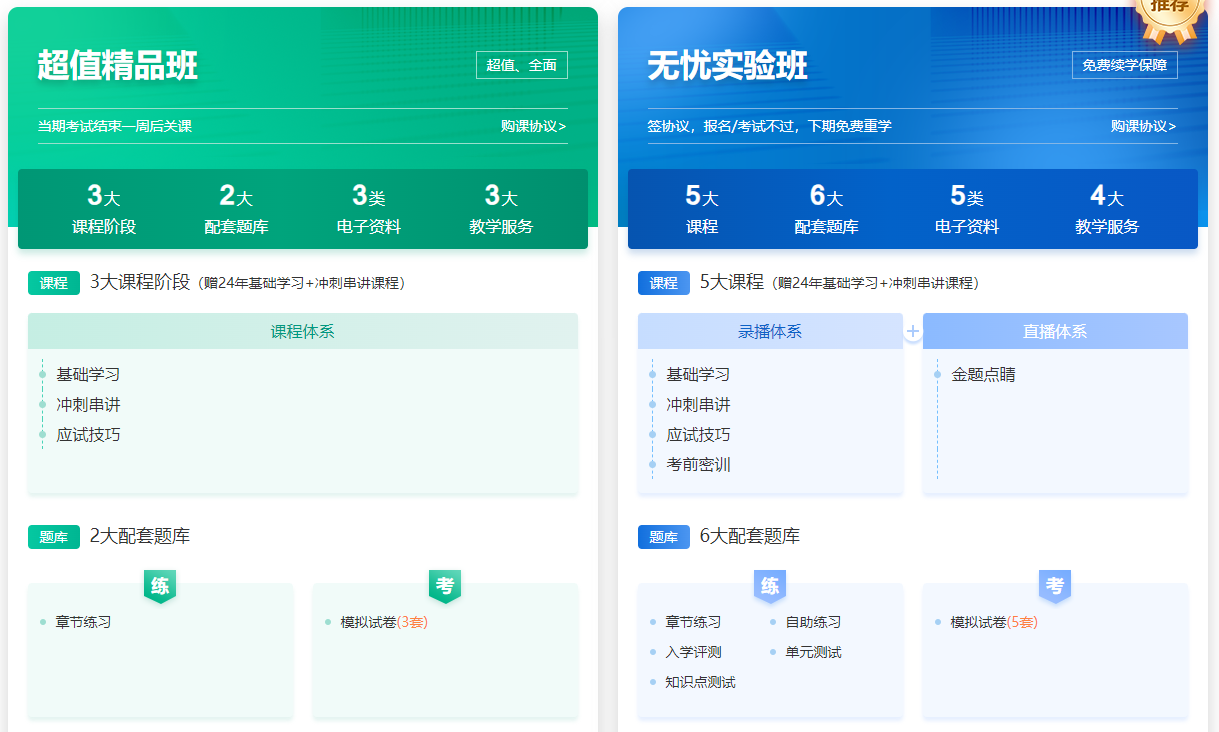Screen dimensions: 1219x732
Task: Click the green 考 badge icon
Action: pyautogui.click(x=445, y=586)
